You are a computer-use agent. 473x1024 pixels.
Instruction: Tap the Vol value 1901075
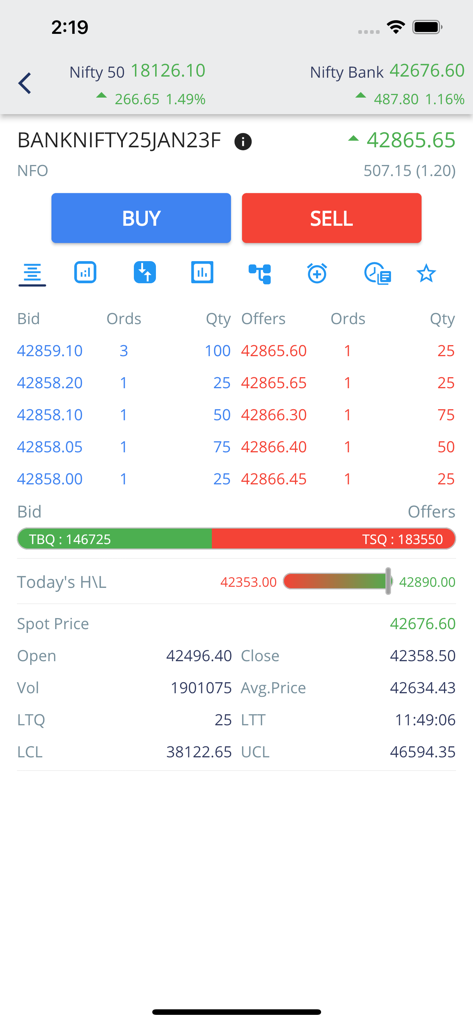[x=201, y=688]
